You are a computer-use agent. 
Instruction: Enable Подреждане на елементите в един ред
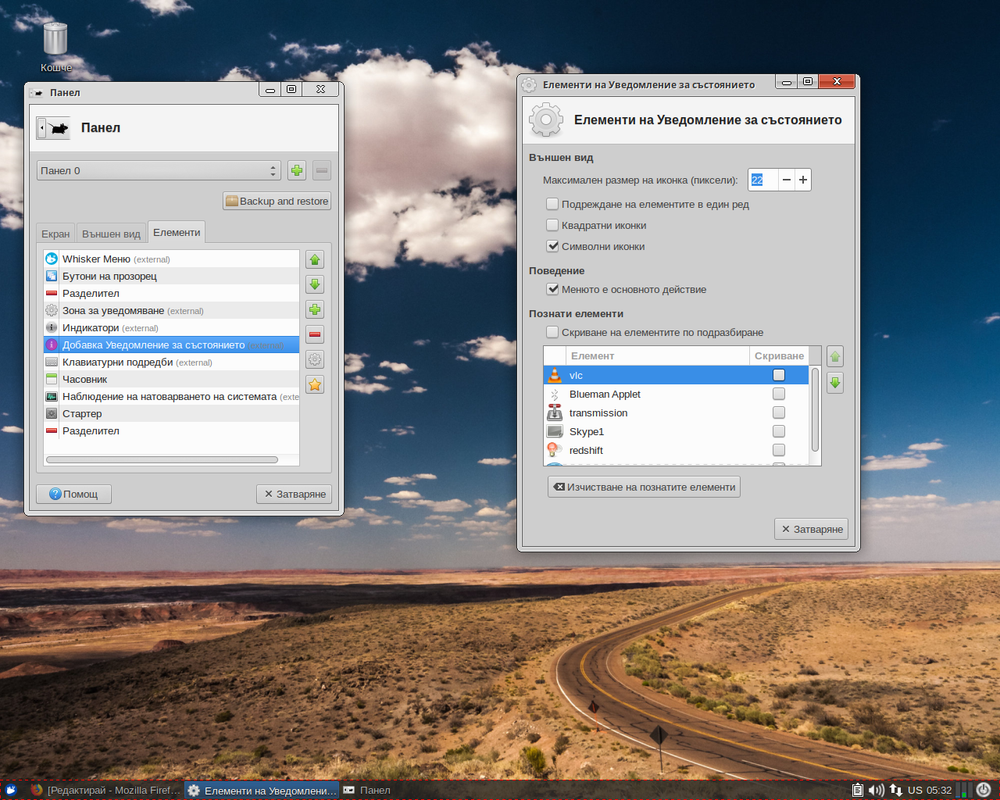(x=552, y=204)
